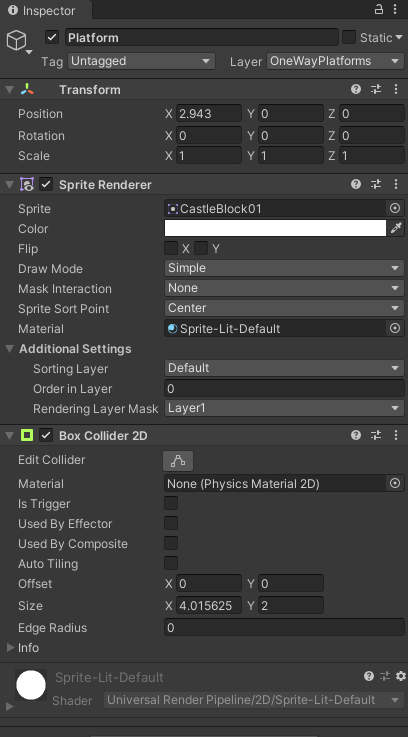Open the Sprite Renderer preset selector icon
Image resolution: width=408 pixels, height=737 pixels.
[x=376, y=184]
